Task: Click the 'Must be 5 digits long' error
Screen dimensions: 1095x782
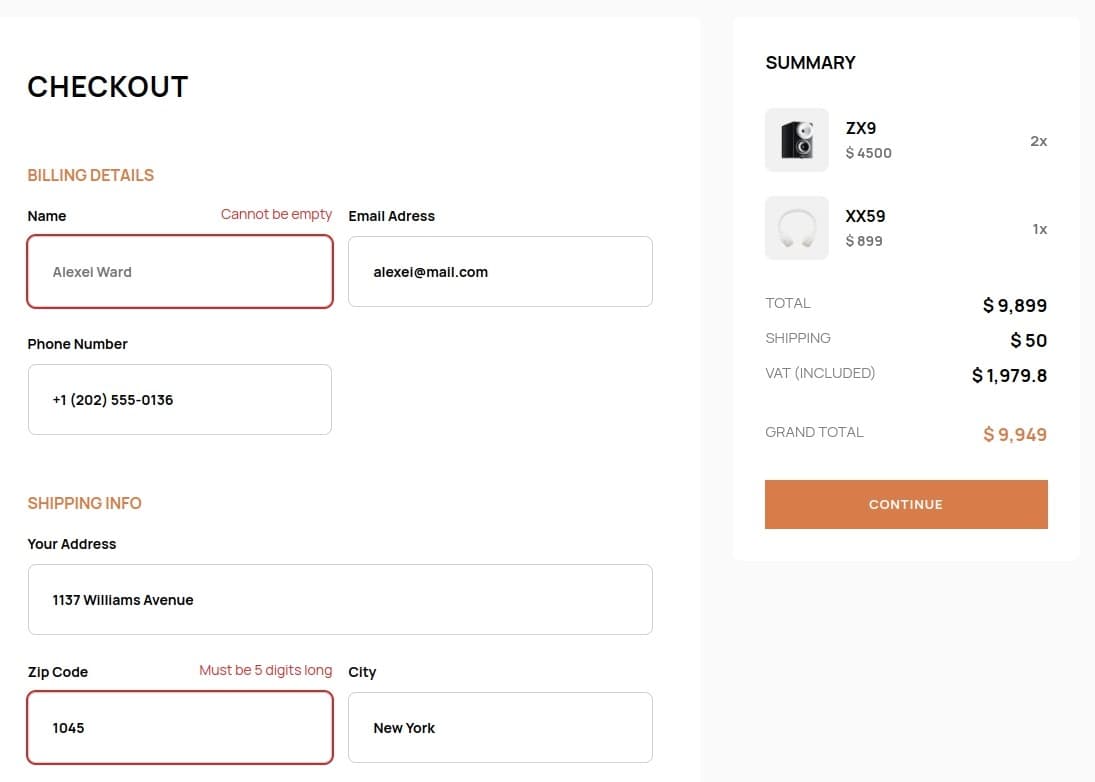Action: [x=265, y=670]
